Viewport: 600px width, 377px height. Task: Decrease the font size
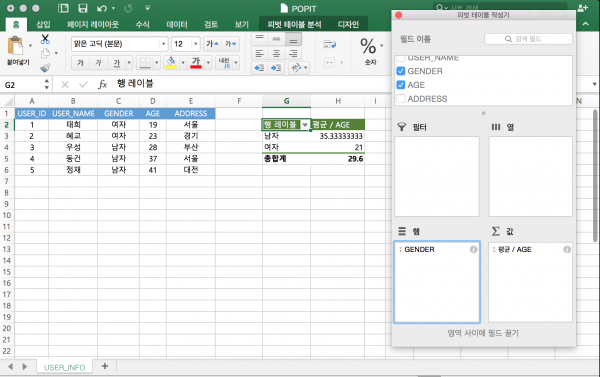click(x=231, y=44)
